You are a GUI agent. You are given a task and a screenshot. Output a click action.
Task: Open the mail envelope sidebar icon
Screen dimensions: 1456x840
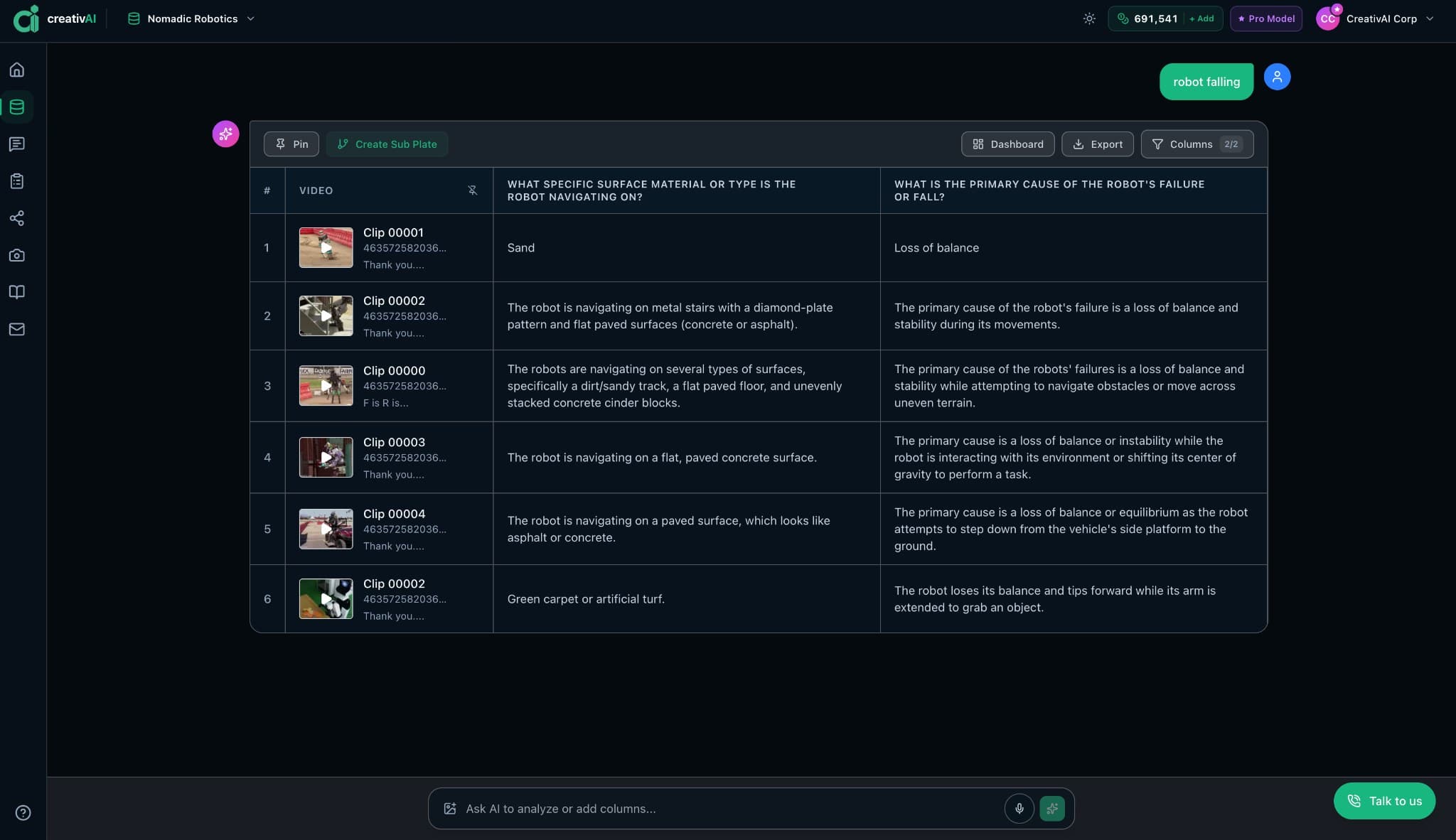click(x=17, y=329)
